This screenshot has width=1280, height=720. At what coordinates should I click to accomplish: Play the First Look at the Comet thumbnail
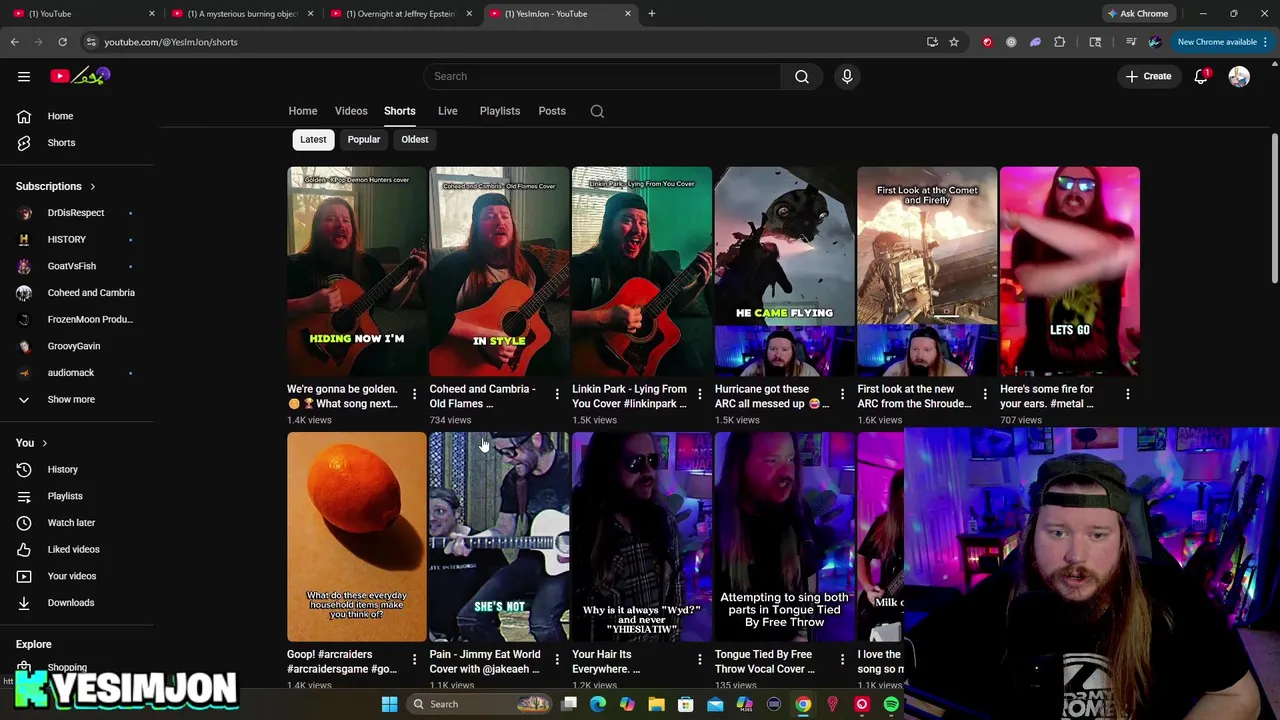pyautogui.click(x=927, y=272)
